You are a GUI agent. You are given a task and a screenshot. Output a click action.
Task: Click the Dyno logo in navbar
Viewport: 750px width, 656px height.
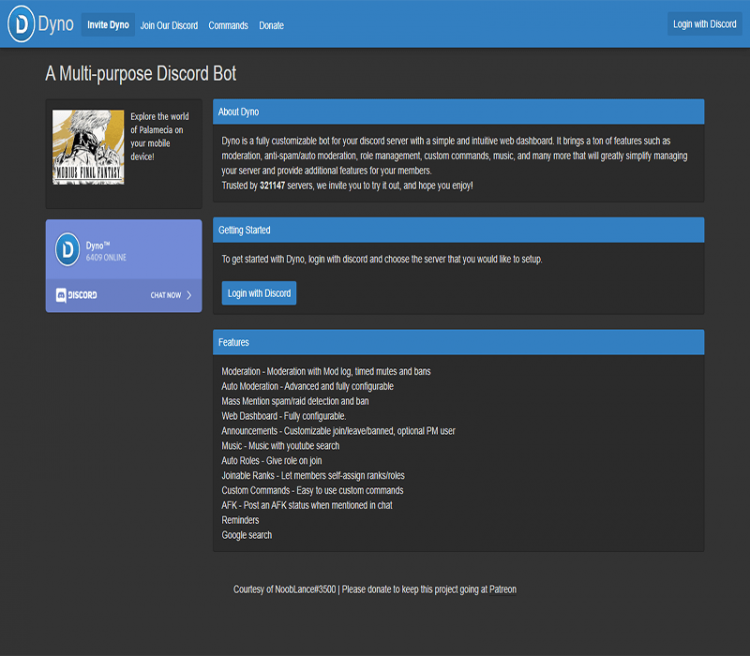(21, 24)
